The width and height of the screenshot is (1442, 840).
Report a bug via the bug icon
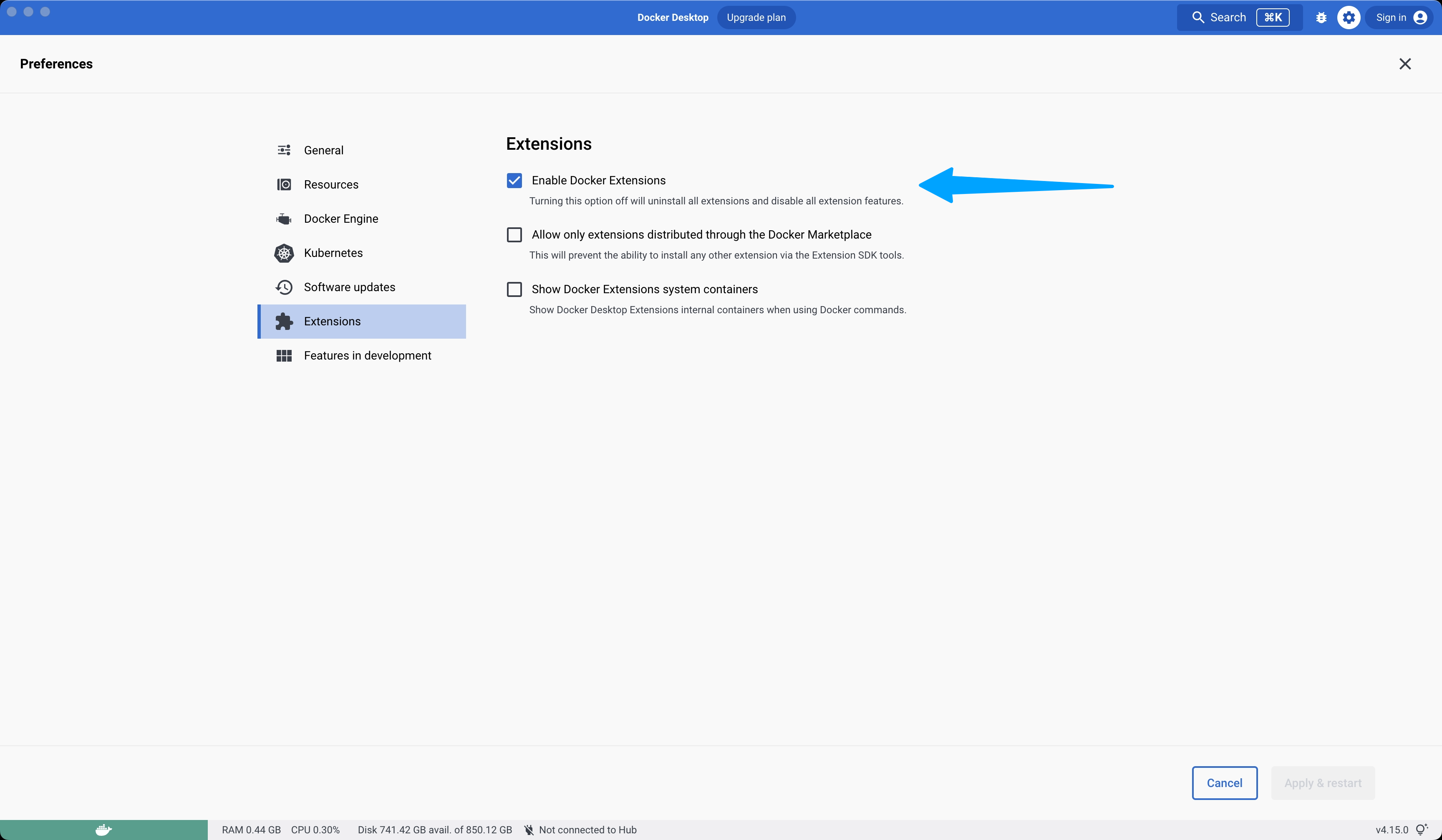(x=1321, y=17)
